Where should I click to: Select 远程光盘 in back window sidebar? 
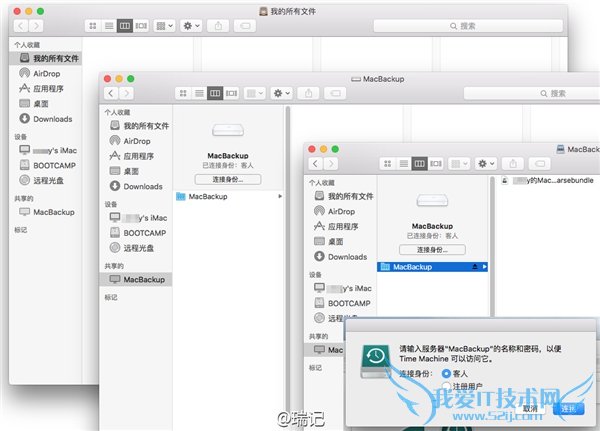(x=46, y=180)
